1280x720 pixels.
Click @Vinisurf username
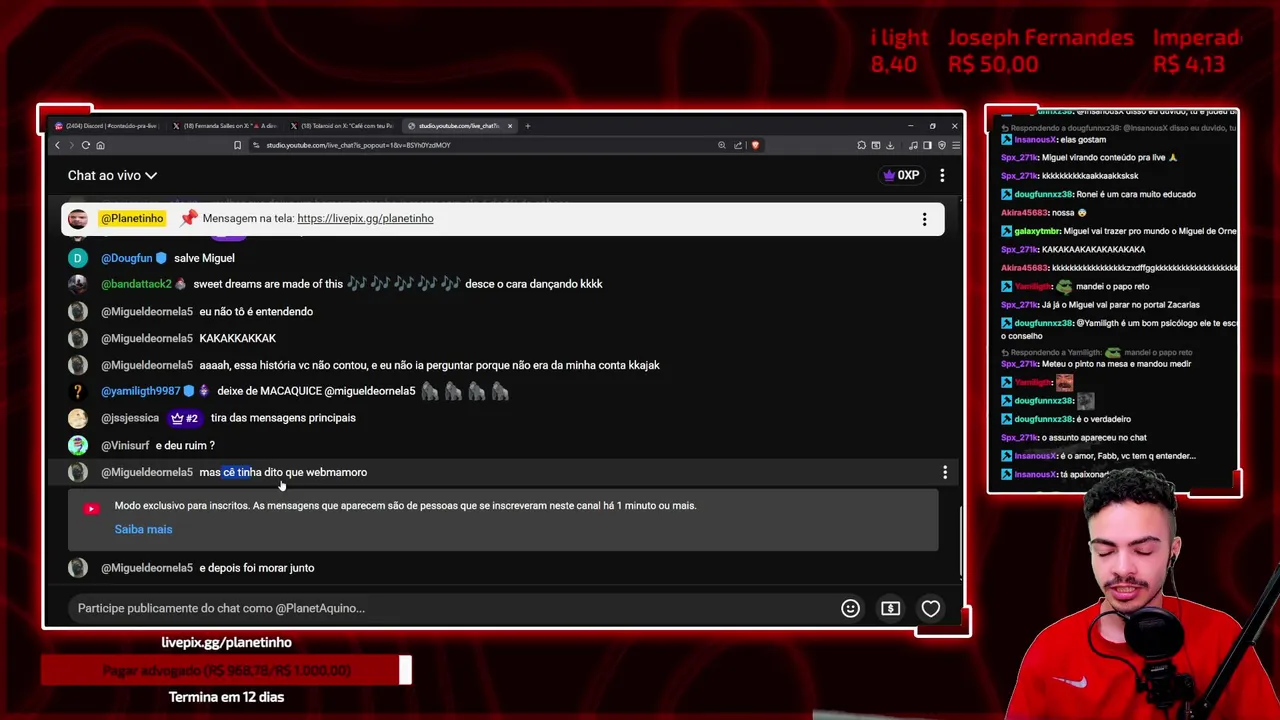pyautogui.click(x=125, y=445)
